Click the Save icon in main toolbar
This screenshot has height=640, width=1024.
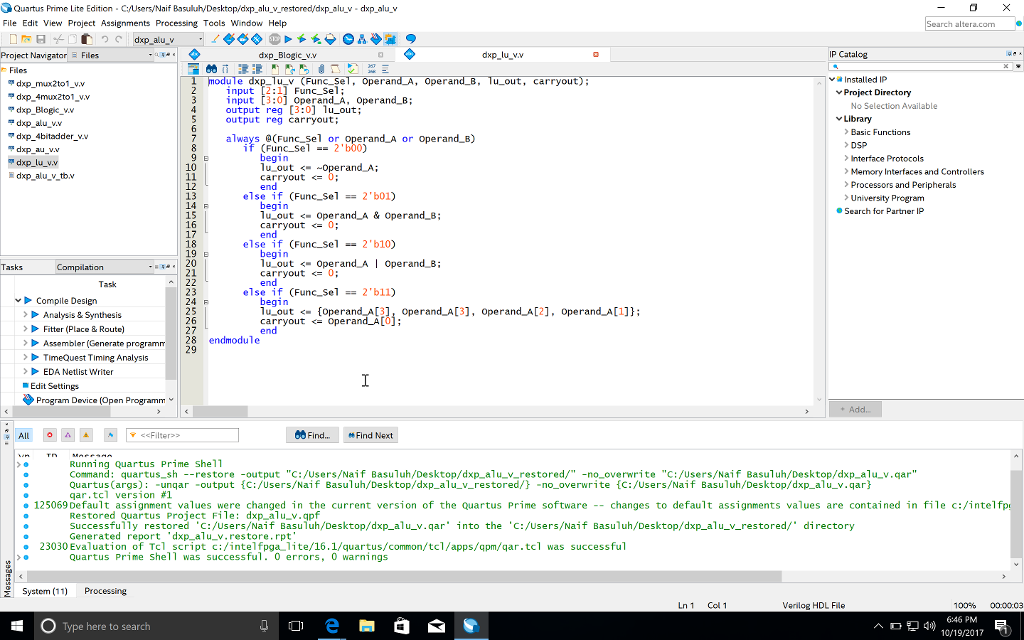tap(40, 39)
